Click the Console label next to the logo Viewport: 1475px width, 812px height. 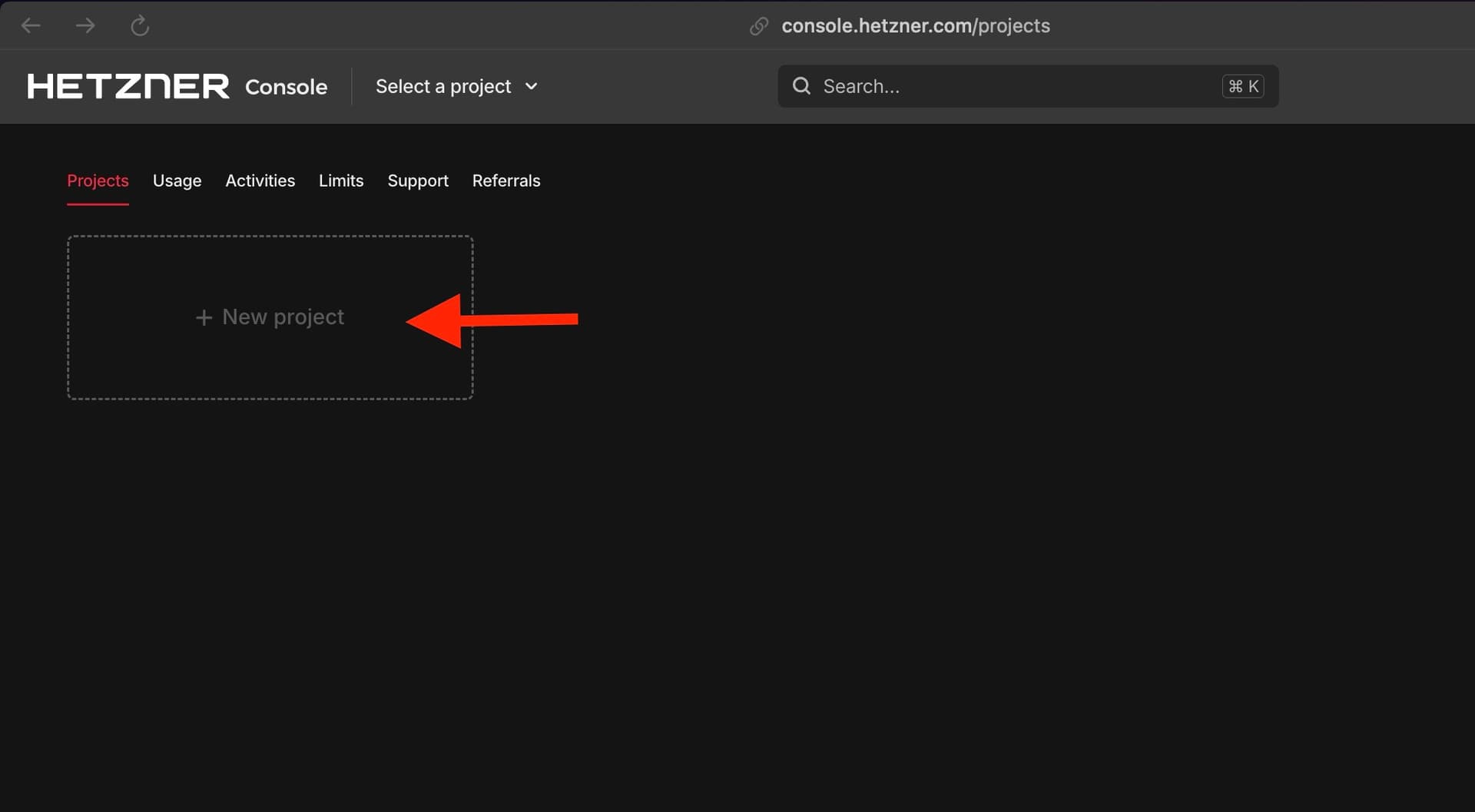(285, 87)
